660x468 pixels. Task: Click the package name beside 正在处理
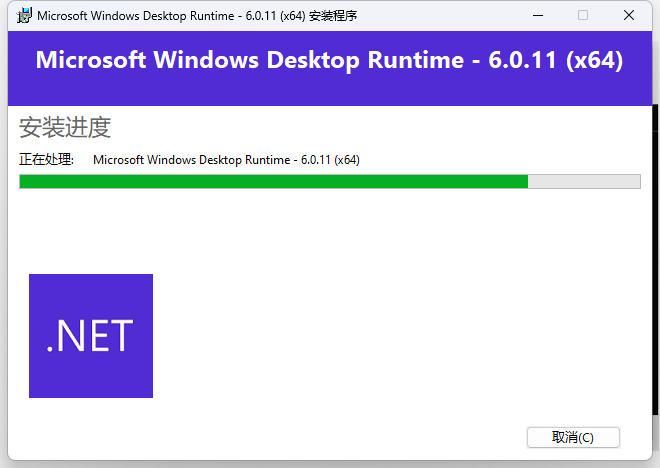(226, 160)
